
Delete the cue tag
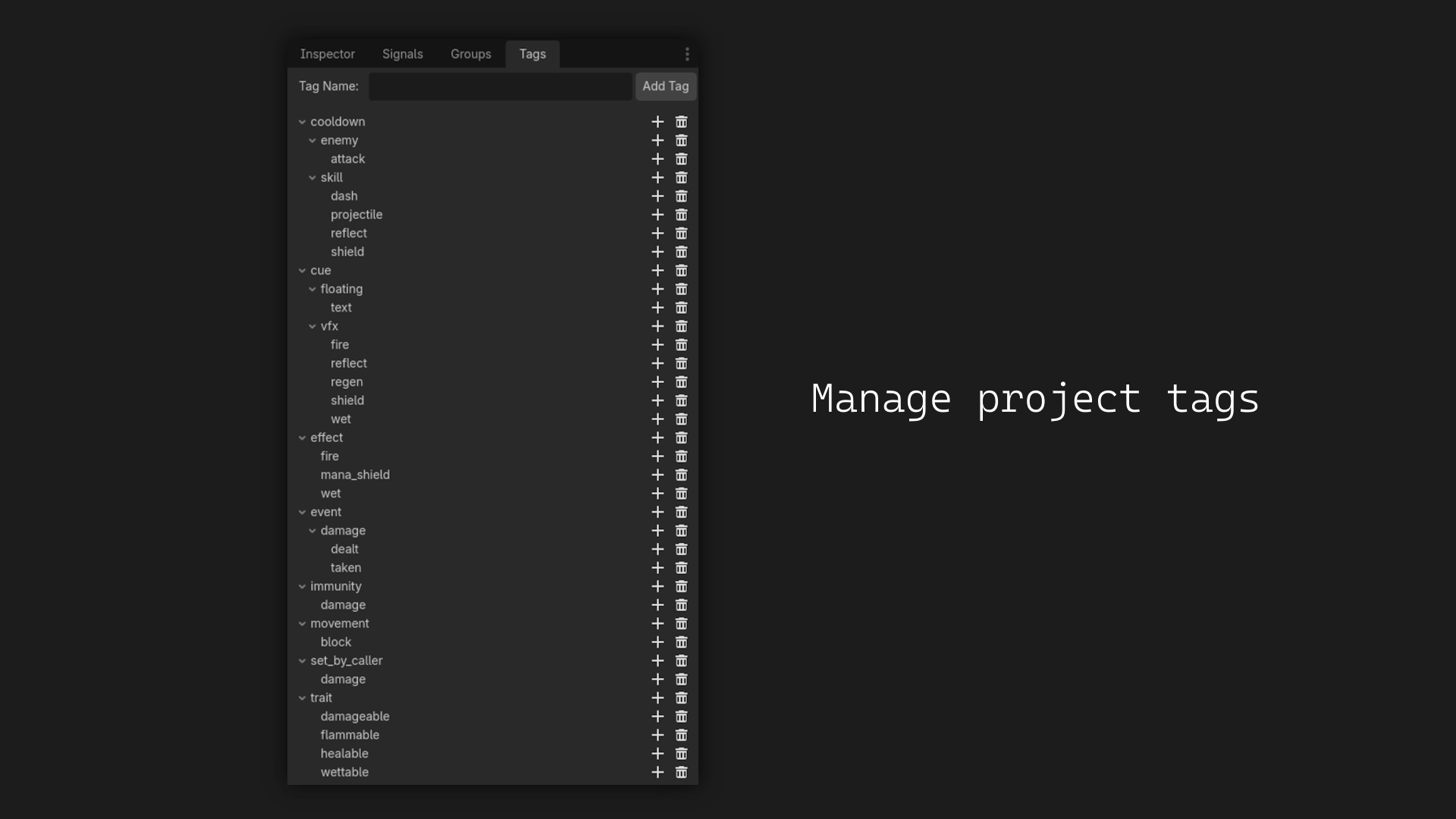click(681, 271)
